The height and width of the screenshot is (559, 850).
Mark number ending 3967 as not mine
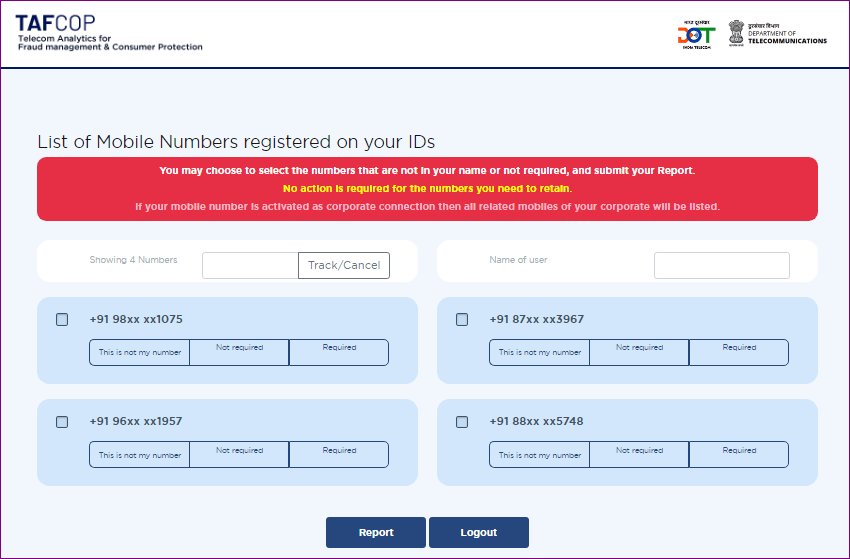(539, 352)
